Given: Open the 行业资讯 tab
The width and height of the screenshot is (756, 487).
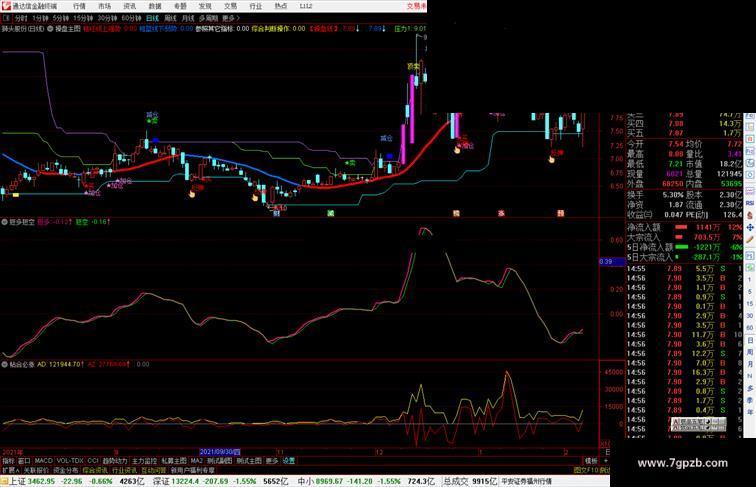Looking at the screenshot, I should point(125,470).
